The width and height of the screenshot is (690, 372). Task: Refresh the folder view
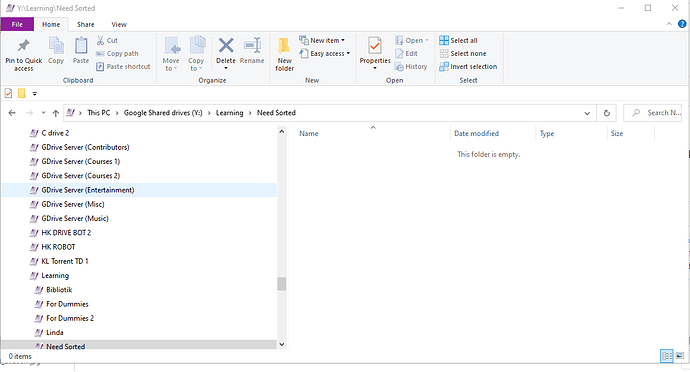pos(606,113)
